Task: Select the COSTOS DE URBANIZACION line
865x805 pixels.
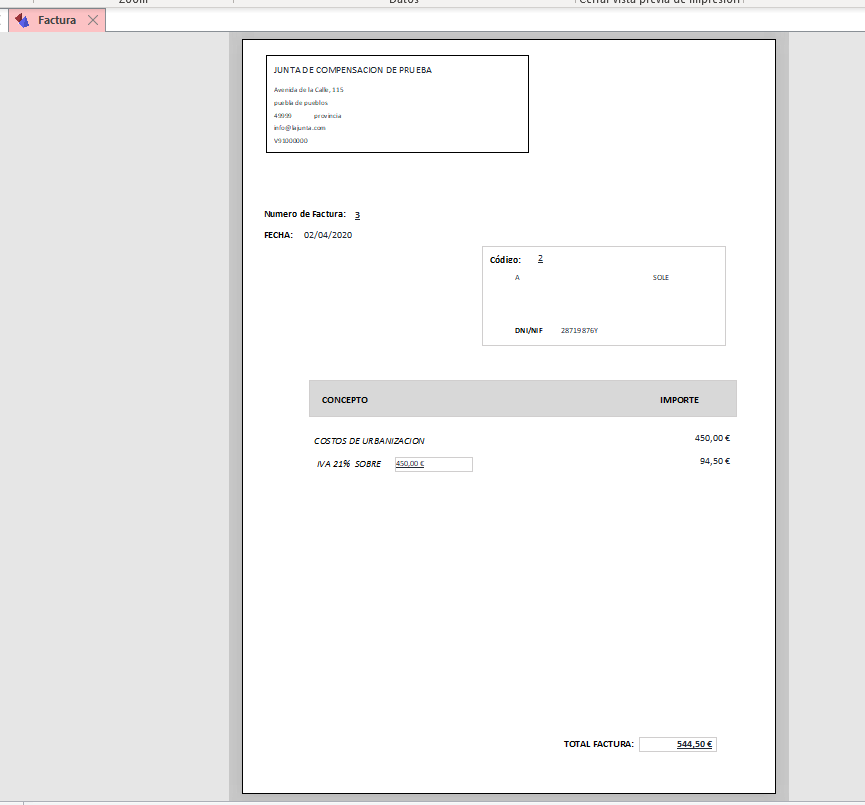Action: tap(369, 441)
